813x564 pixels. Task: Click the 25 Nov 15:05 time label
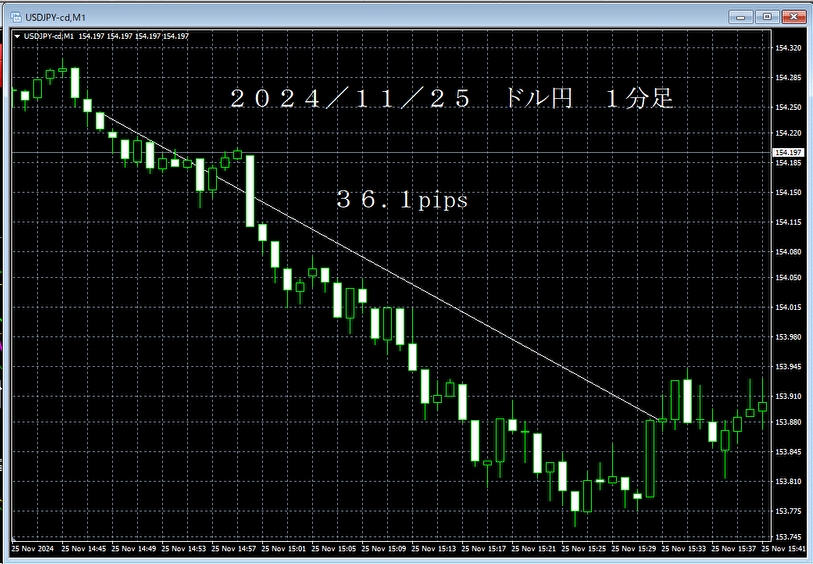click(x=334, y=548)
